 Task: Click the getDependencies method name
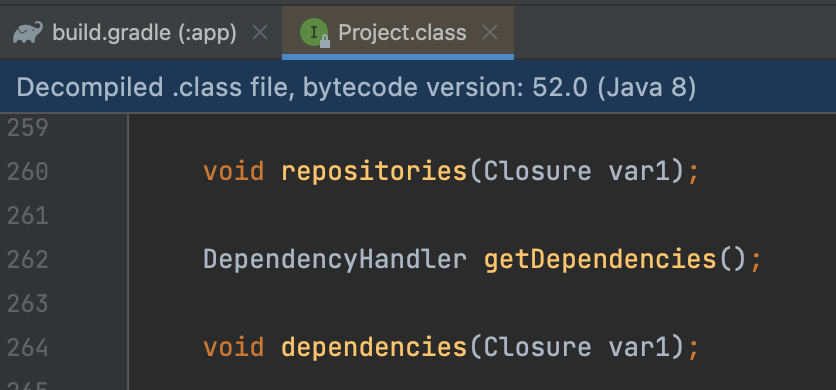pos(600,259)
